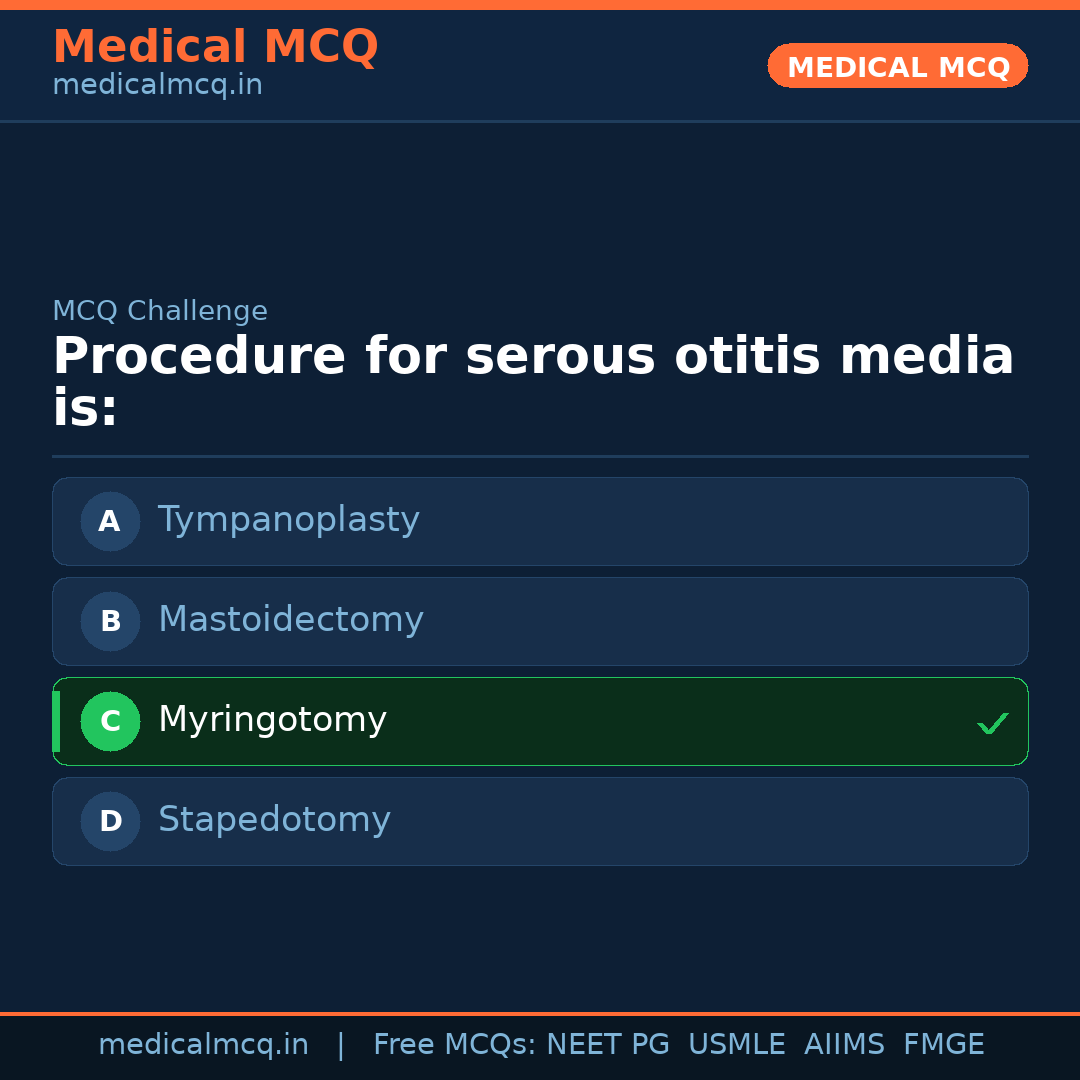Expand the Tympanoplasty answer card
The width and height of the screenshot is (1080, 1080).
[x=540, y=521]
